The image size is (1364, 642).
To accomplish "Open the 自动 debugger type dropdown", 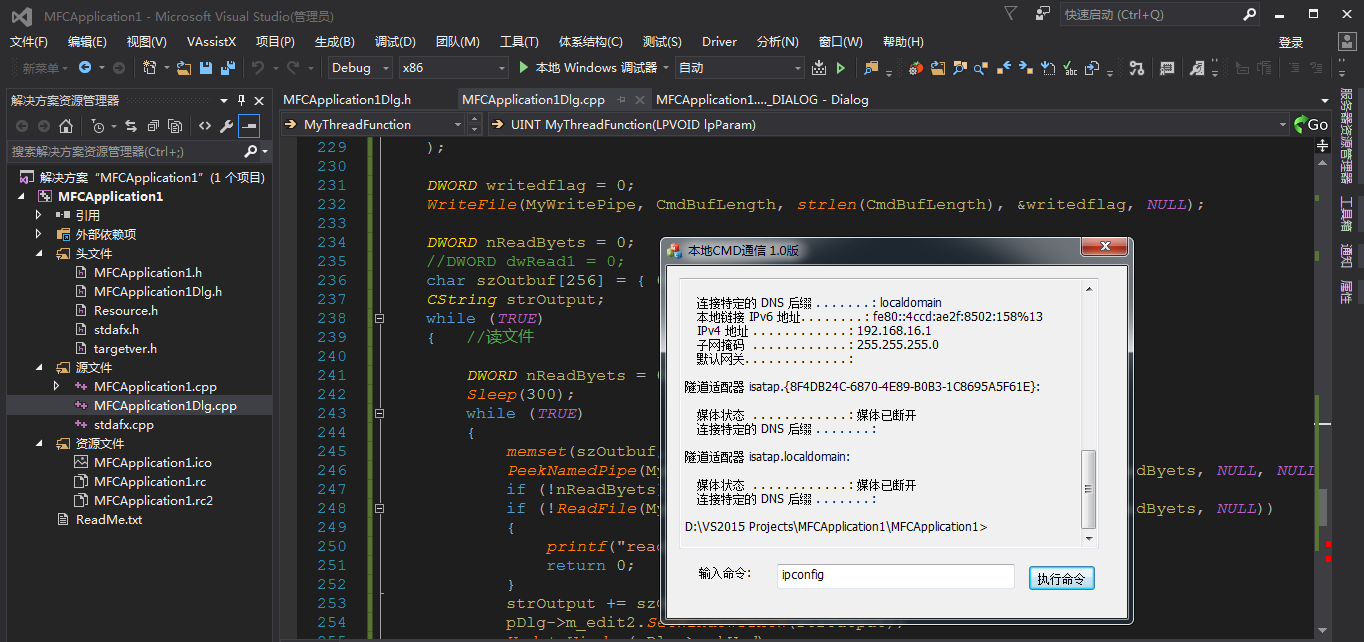I will pyautogui.click(x=739, y=67).
